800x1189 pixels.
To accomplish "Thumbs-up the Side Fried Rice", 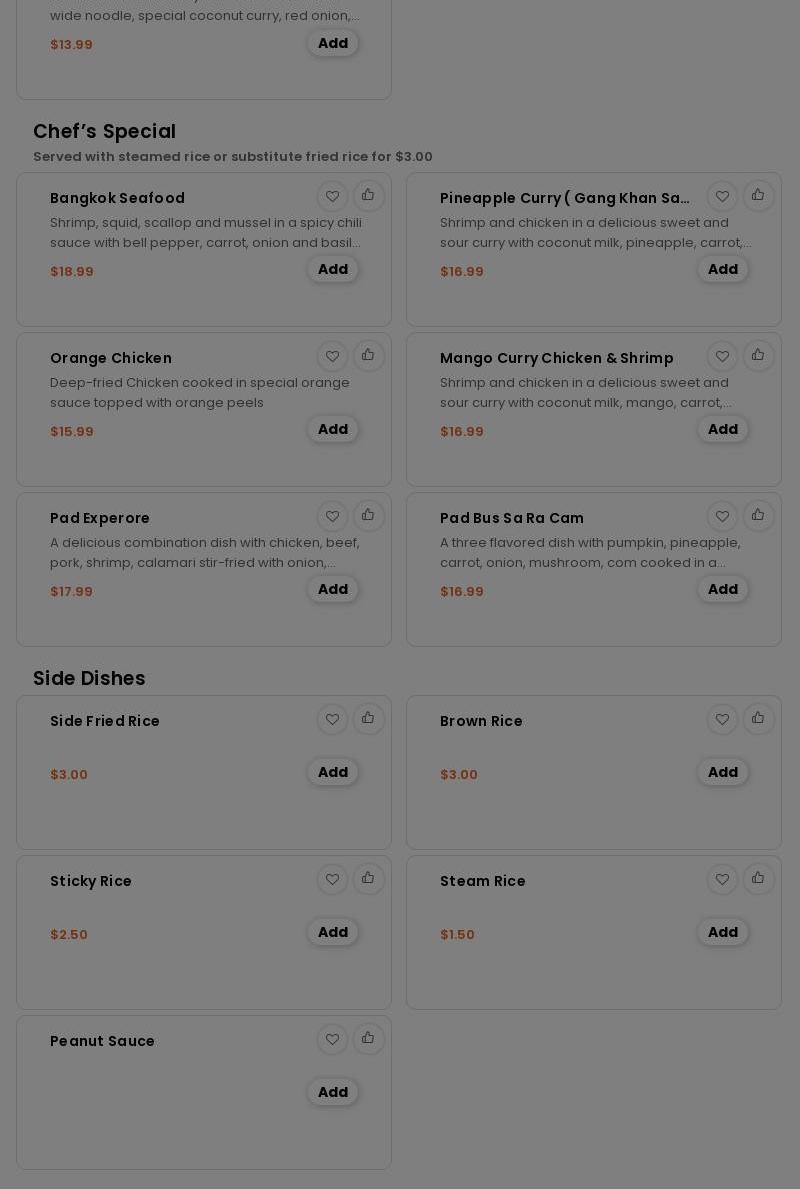I will point(368,719).
